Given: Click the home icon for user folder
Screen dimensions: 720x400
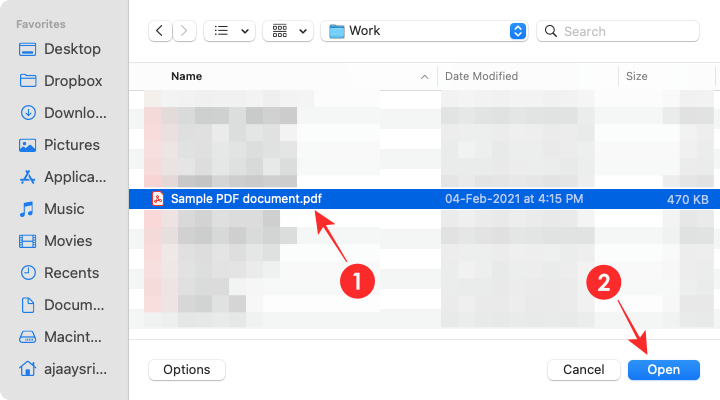Looking at the screenshot, I should point(27,369).
